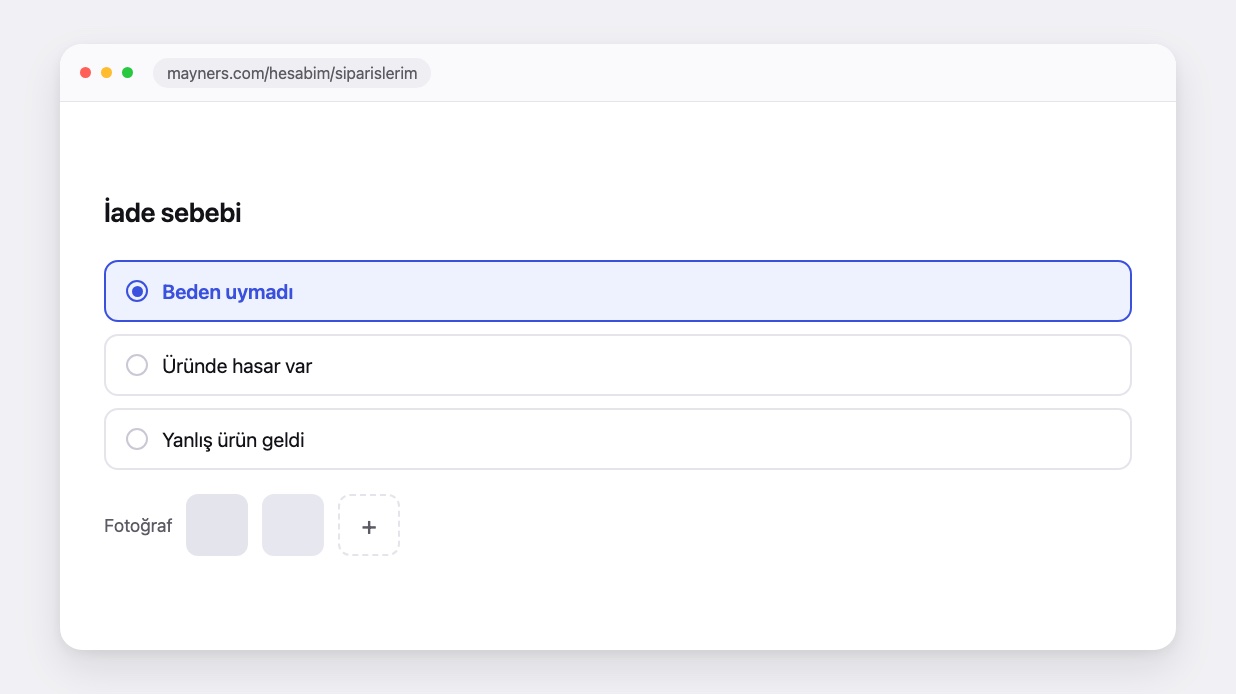
Task: Click the "Fotoğraf" label
Action: [x=138, y=526]
